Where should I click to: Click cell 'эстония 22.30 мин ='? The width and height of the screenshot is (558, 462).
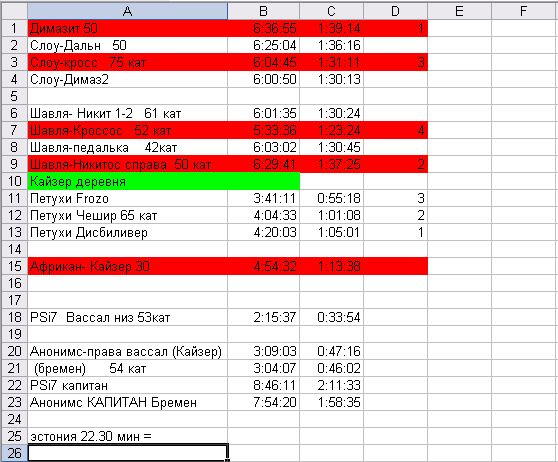click(x=127, y=436)
